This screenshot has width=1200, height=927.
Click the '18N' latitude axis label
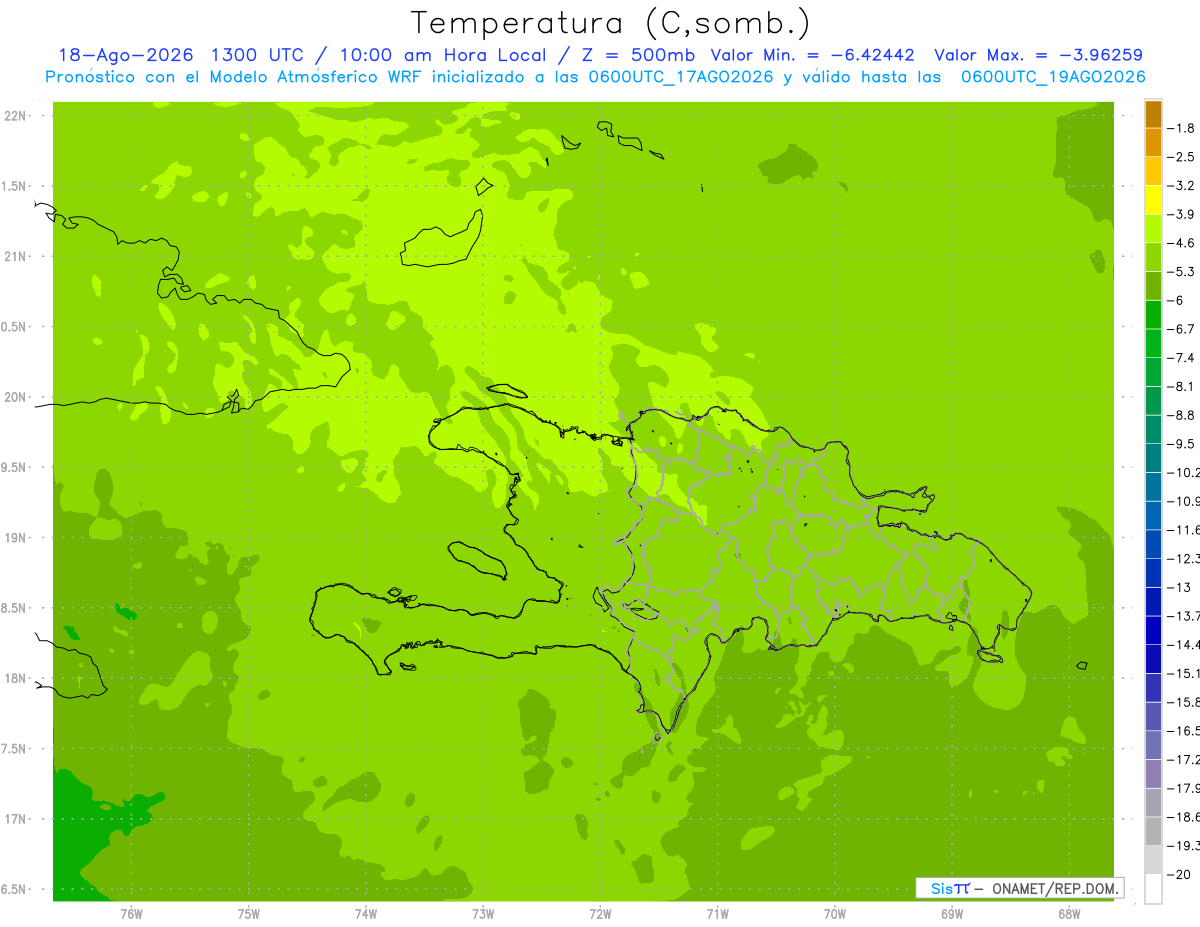pos(14,679)
